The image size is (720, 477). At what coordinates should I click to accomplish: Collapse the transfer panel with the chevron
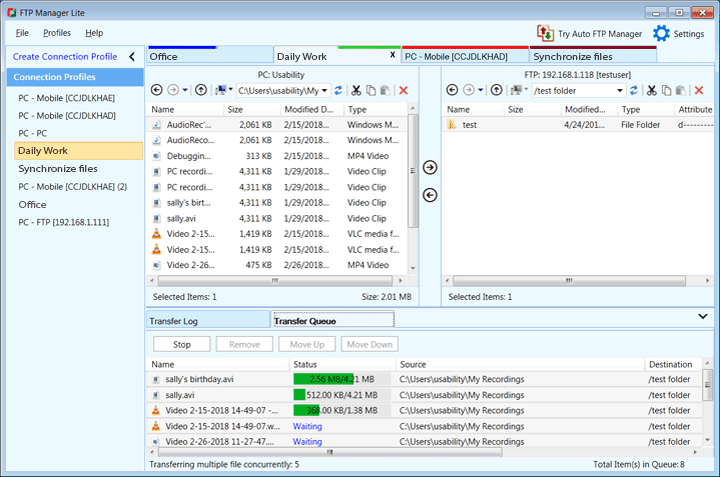702,316
